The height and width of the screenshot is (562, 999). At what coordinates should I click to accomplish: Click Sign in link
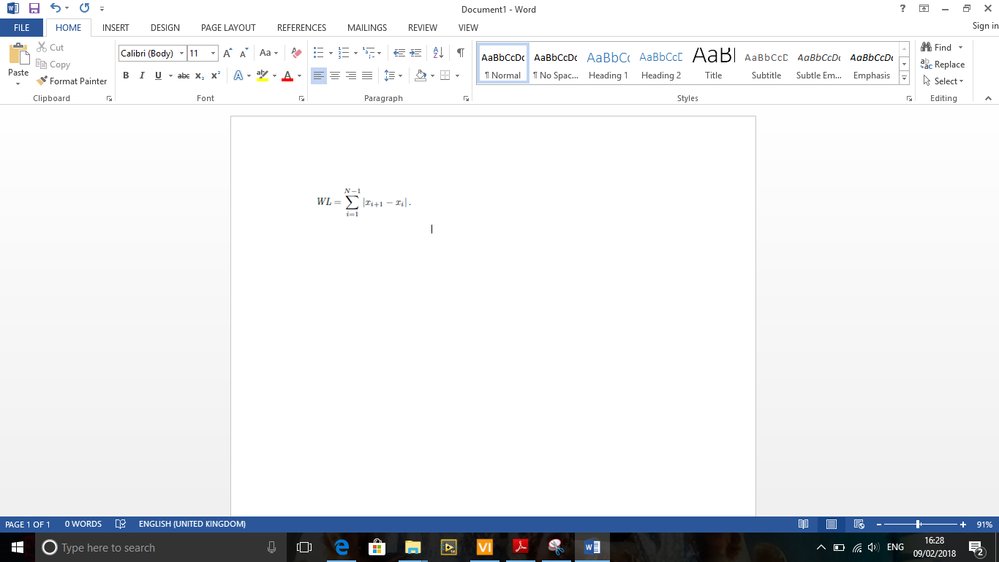pyautogui.click(x=985, y=25)
